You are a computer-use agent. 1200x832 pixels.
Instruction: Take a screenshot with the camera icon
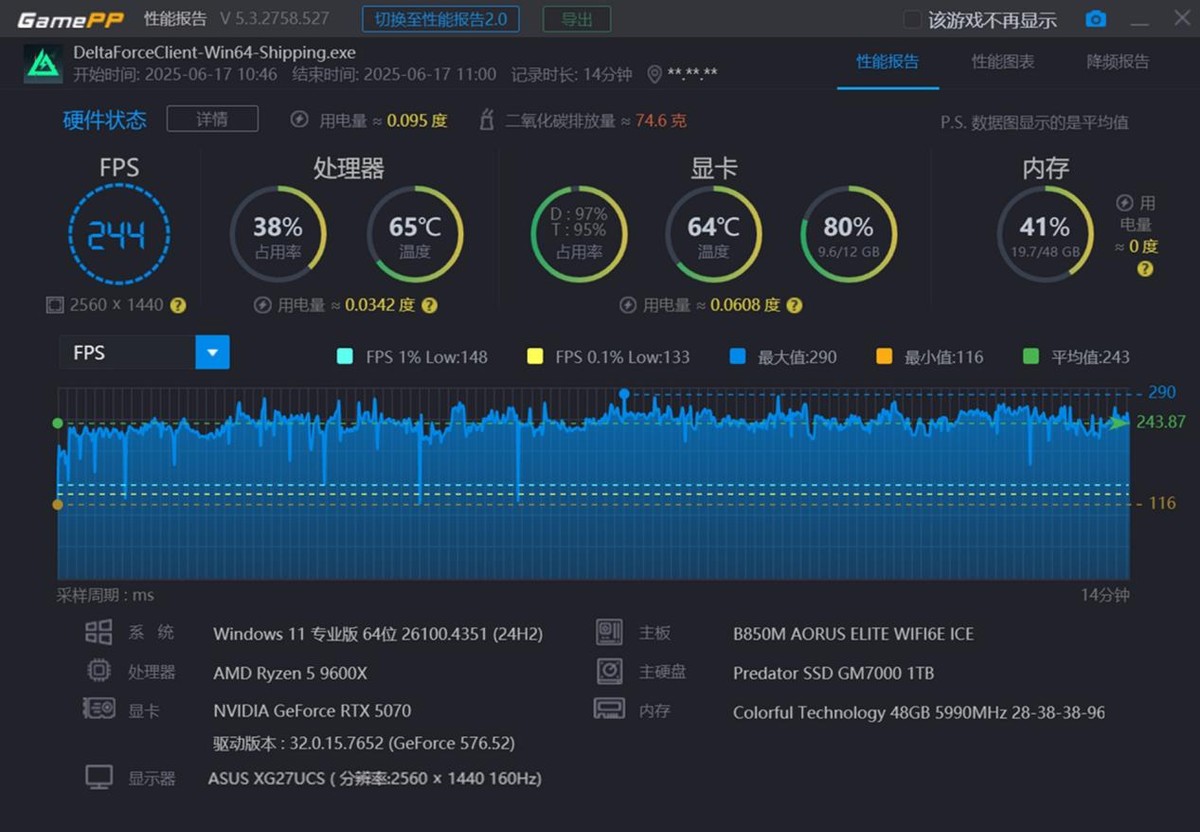point(1096,19)
